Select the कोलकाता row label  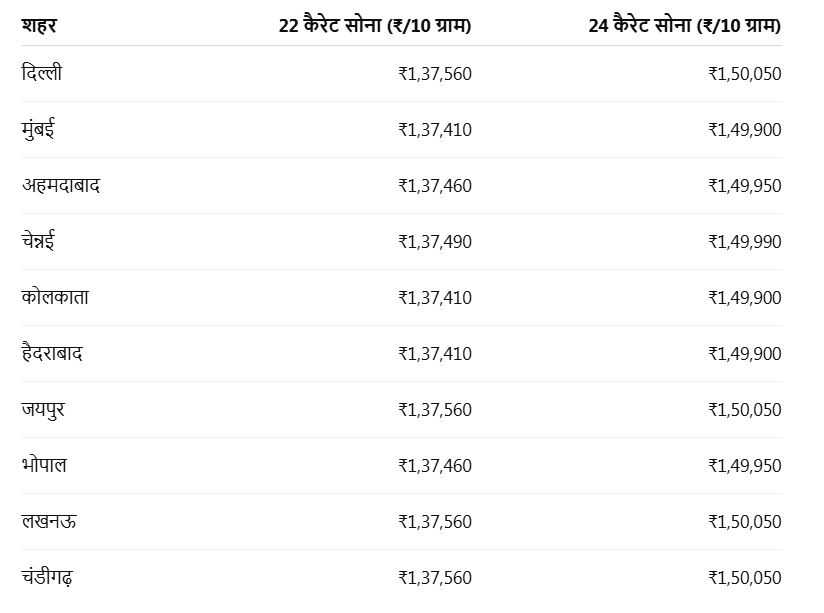pos(55,297)
